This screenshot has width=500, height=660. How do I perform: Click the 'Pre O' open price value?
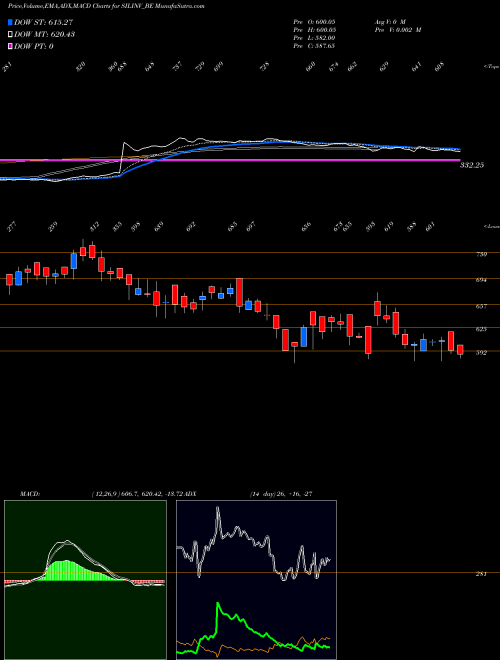[x=314, y=21]
